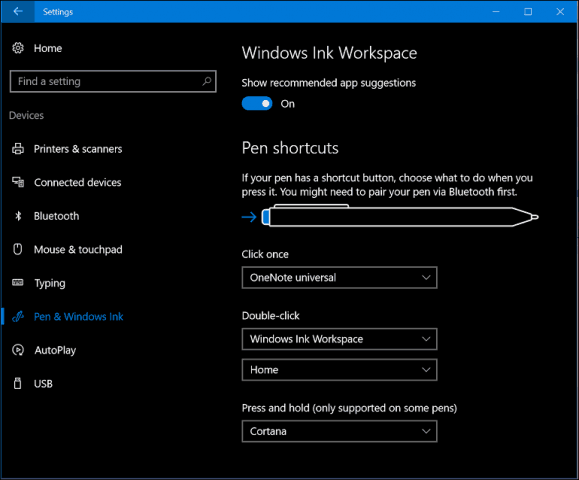579x480 pixels.
Task: Turn off recommended app suggestions toggle
Action: 257,104
